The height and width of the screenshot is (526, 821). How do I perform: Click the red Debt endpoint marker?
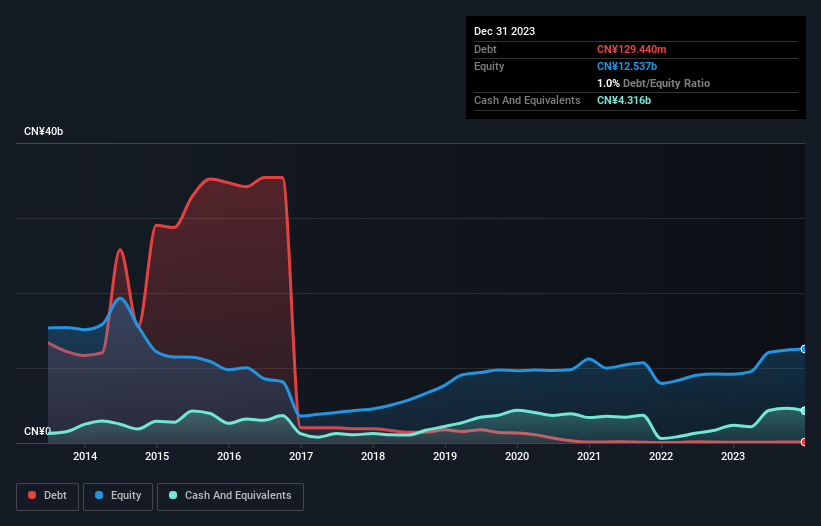click(x=804, y=442)
